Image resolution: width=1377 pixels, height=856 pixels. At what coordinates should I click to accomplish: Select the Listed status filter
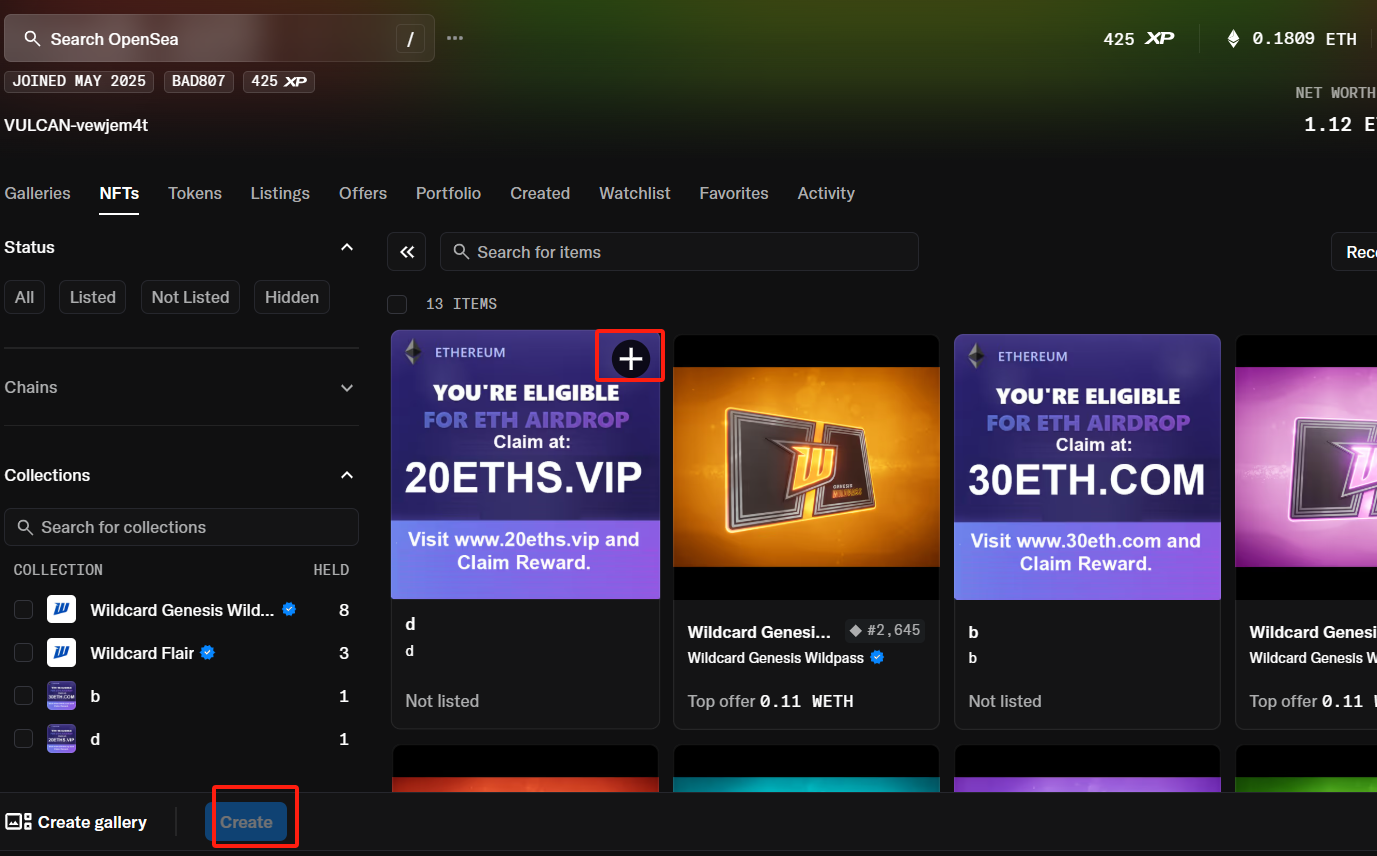click(x=93, y=297)
